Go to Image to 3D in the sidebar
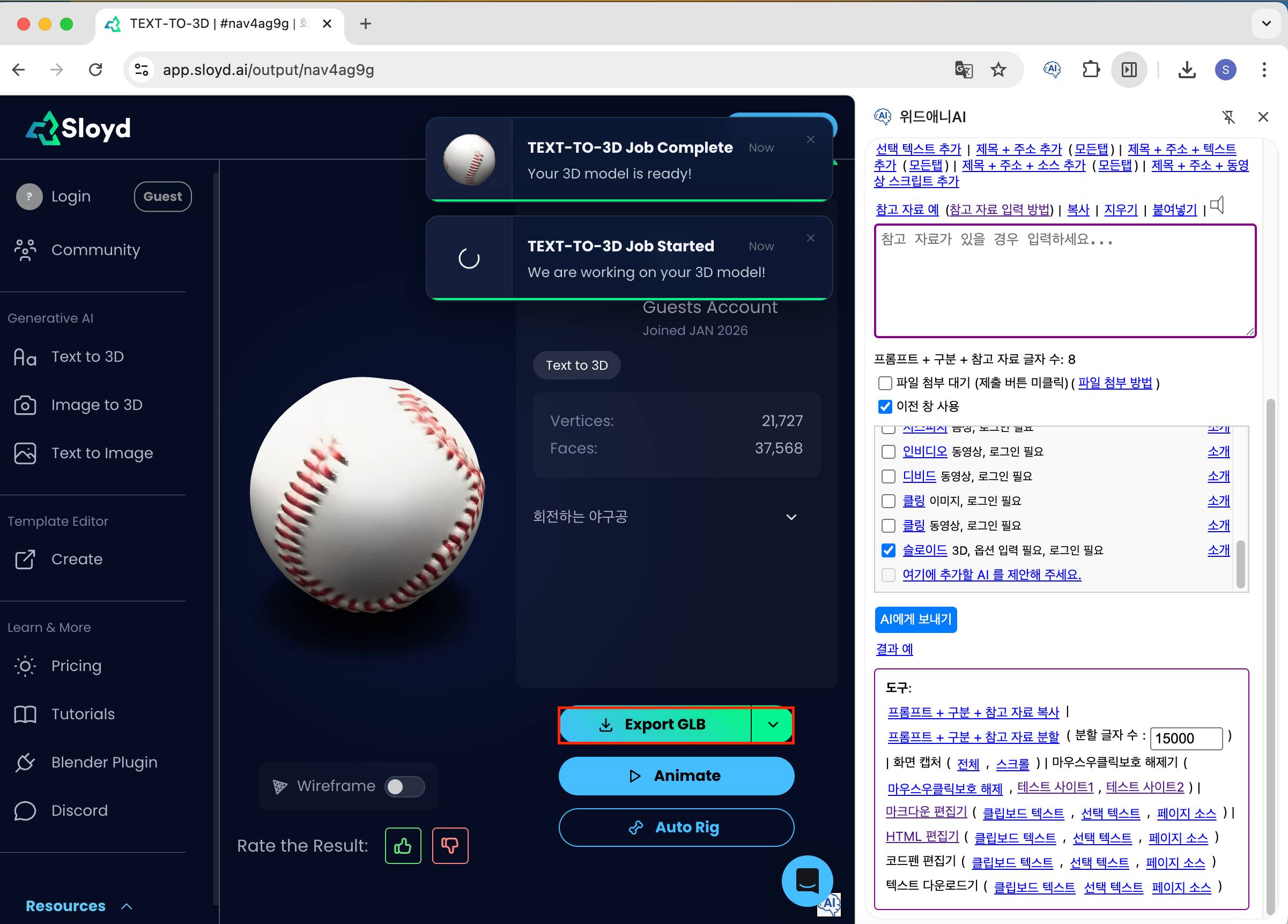This screenshot has height=924, width=1288. [x=97, y=405]
